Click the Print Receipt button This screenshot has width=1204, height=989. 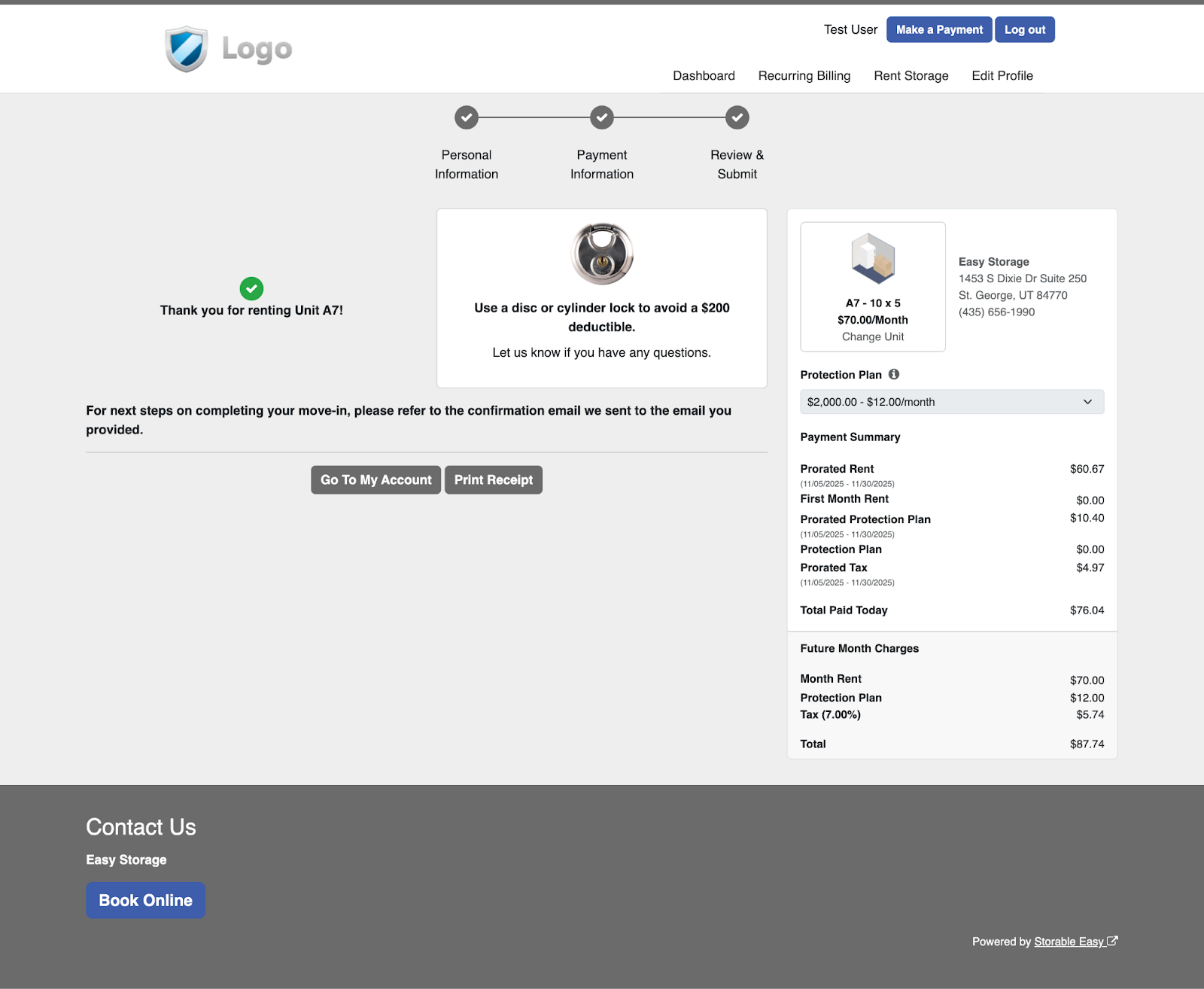(494, 480)
